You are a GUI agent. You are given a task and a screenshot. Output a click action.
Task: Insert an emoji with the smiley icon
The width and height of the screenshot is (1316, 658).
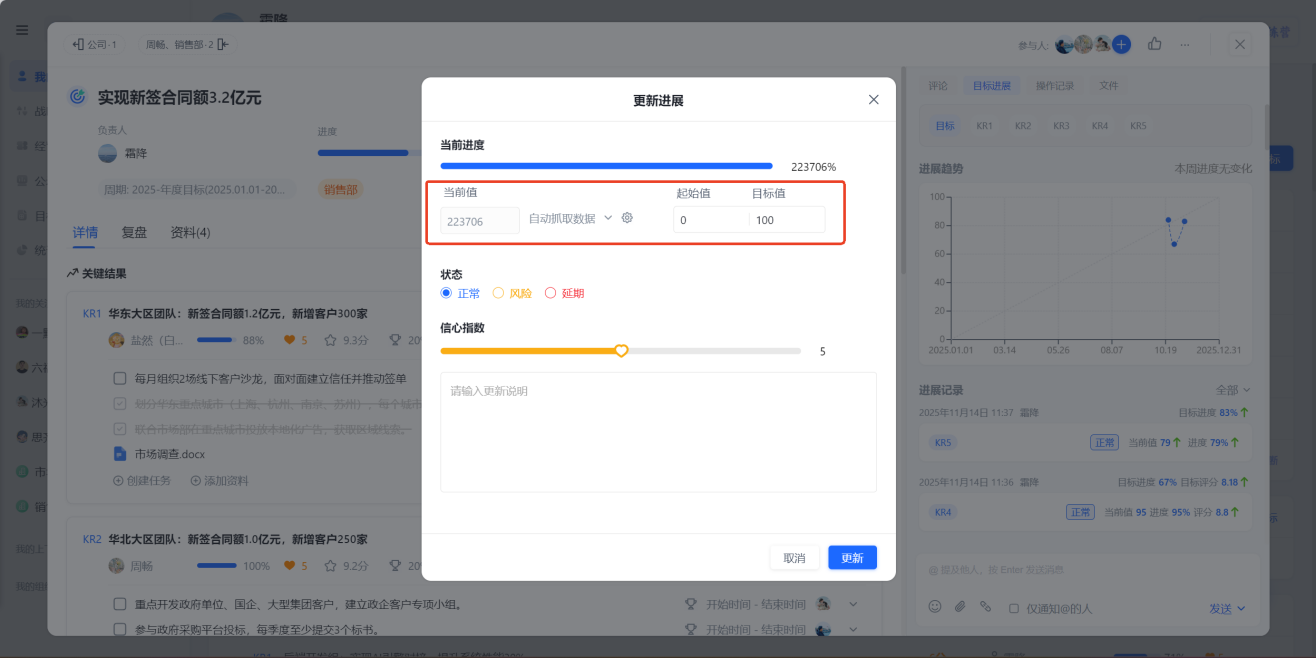[935, 607]
